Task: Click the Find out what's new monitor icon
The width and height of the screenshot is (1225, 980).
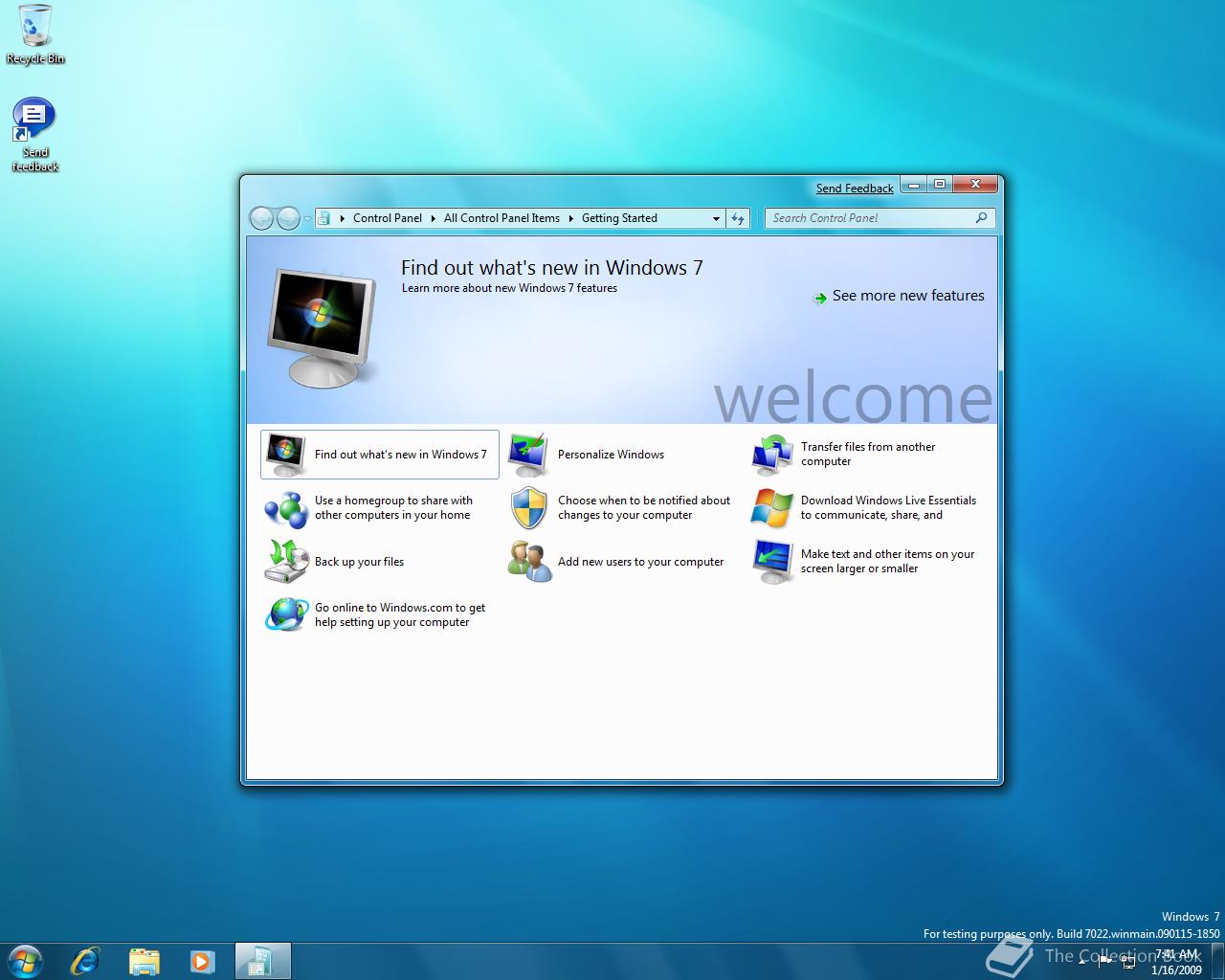Action: tap(285, 455)
